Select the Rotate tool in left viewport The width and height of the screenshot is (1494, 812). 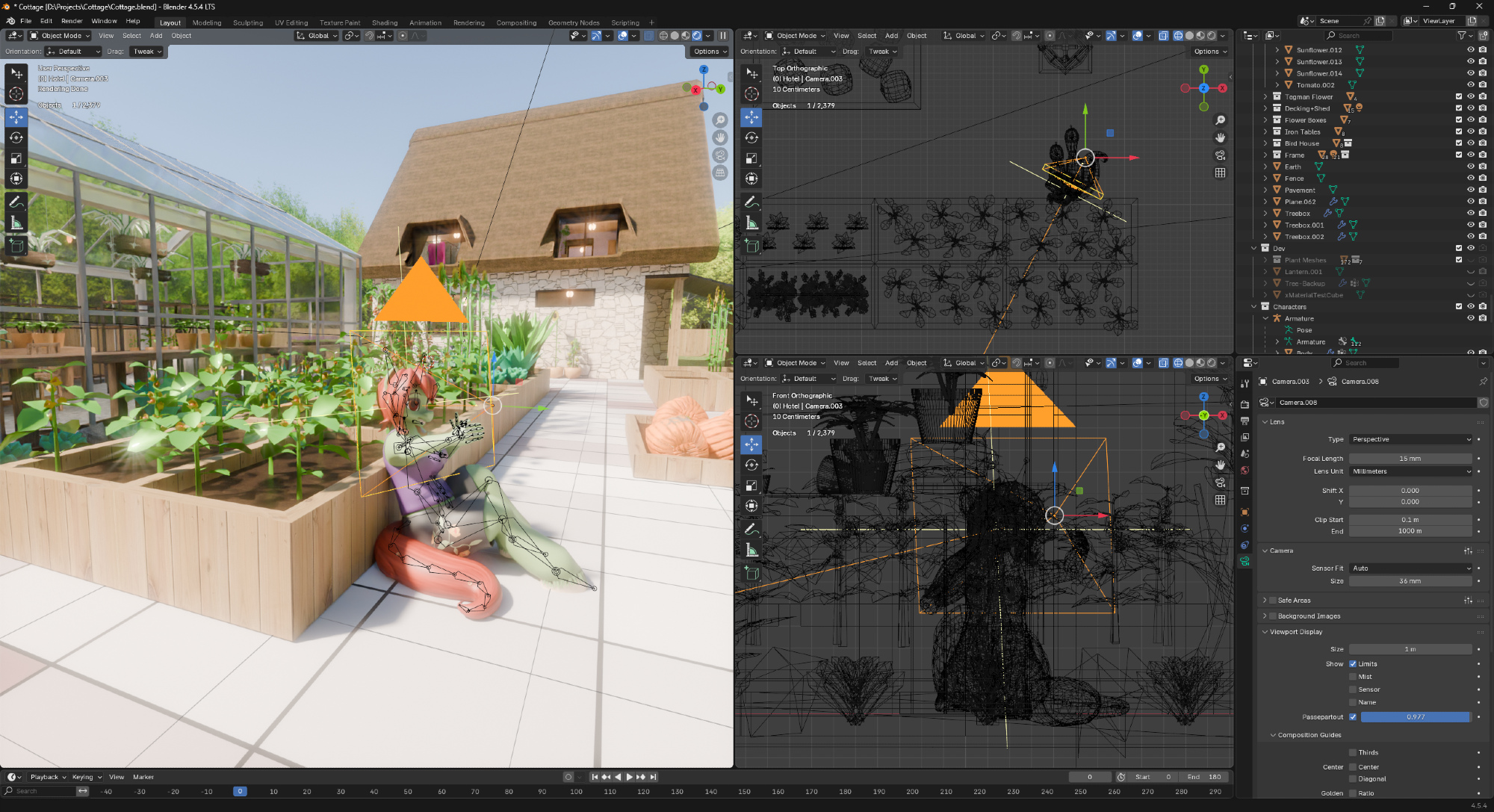16,137
